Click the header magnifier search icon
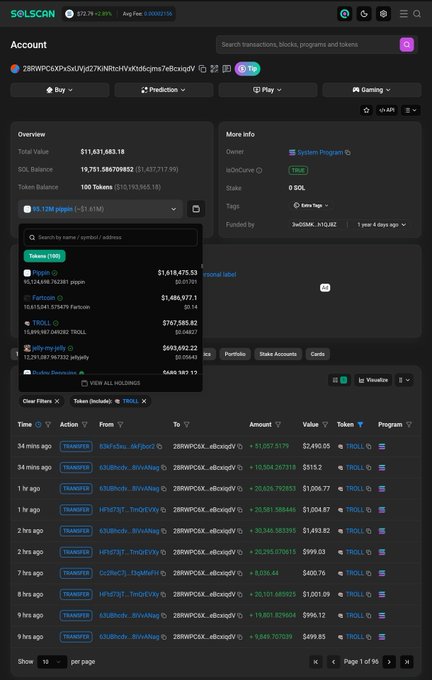 click(x=417, y=14)
